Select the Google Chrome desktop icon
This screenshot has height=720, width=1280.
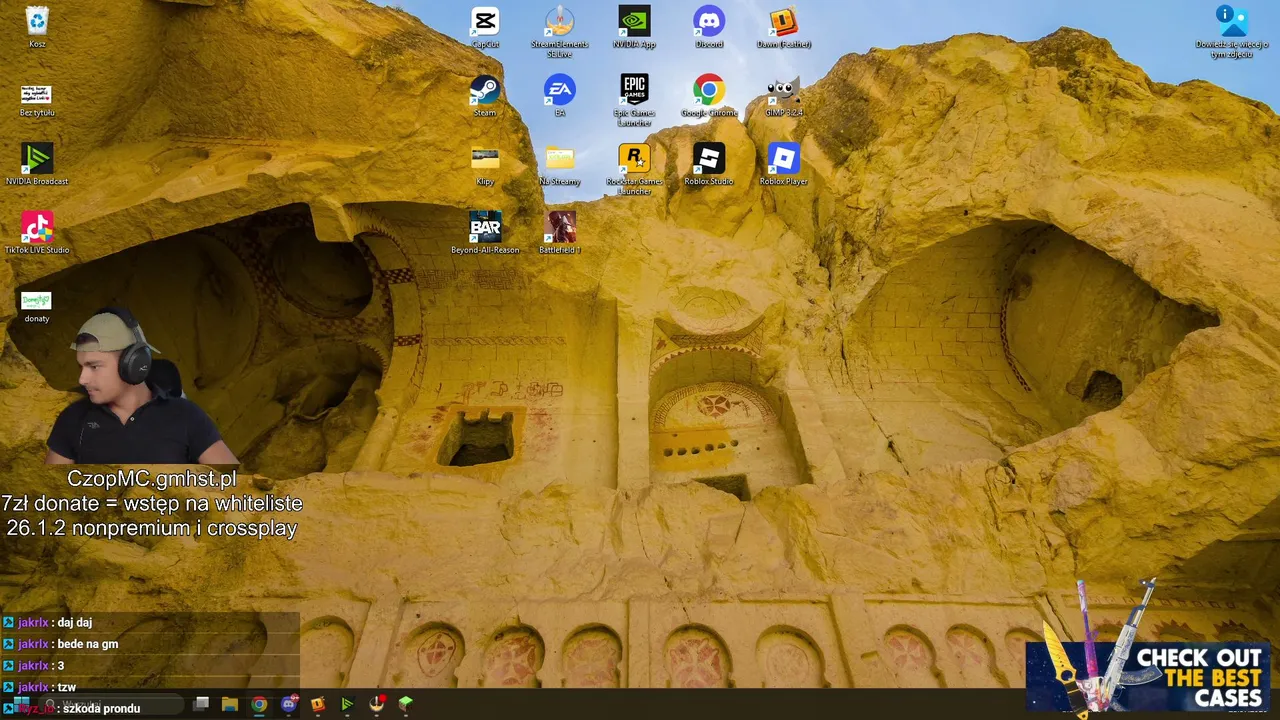(x=709, y=95)
